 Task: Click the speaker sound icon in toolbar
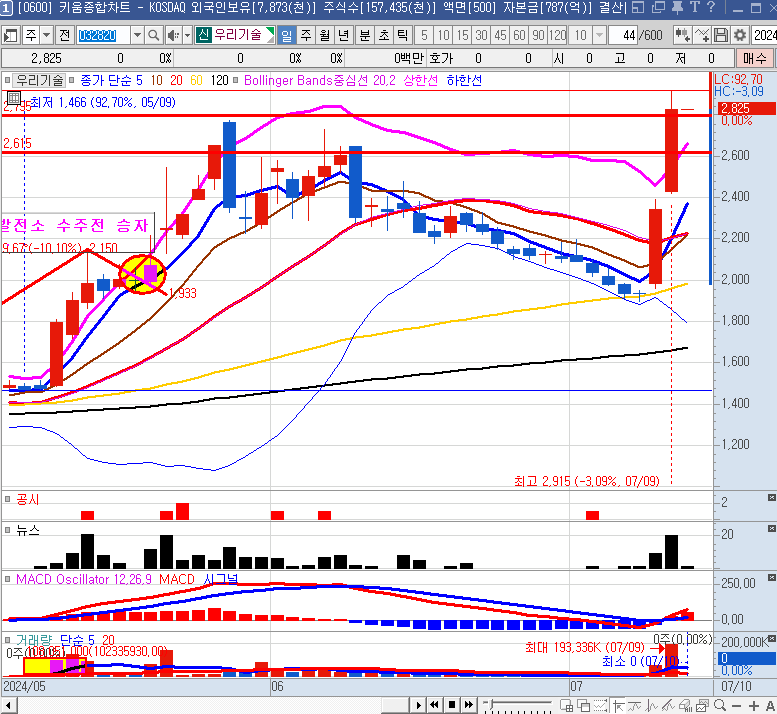(172, 35)
